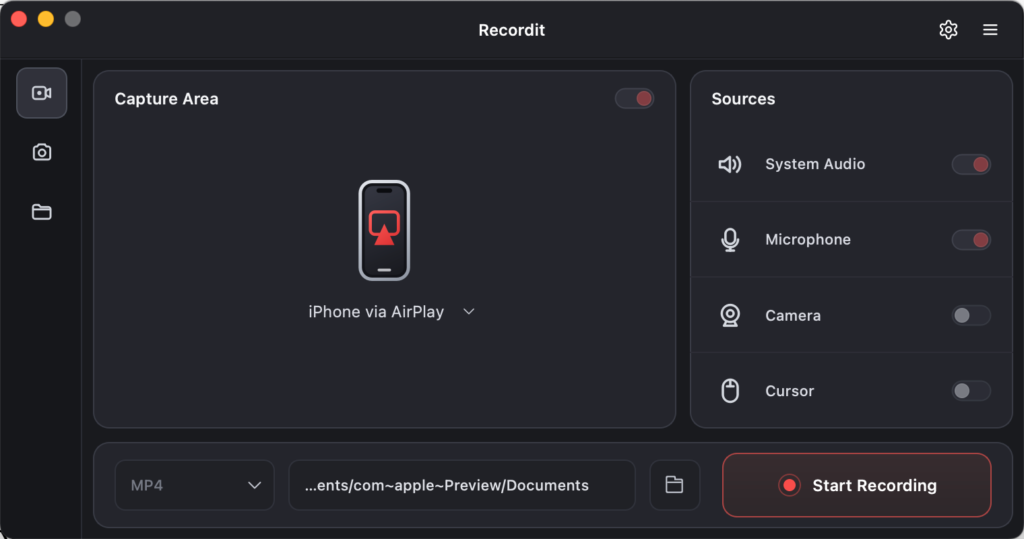1024x539 pixels.
Task: Click the Camera label
Action: pyautogui.click(x=793, y=316)
